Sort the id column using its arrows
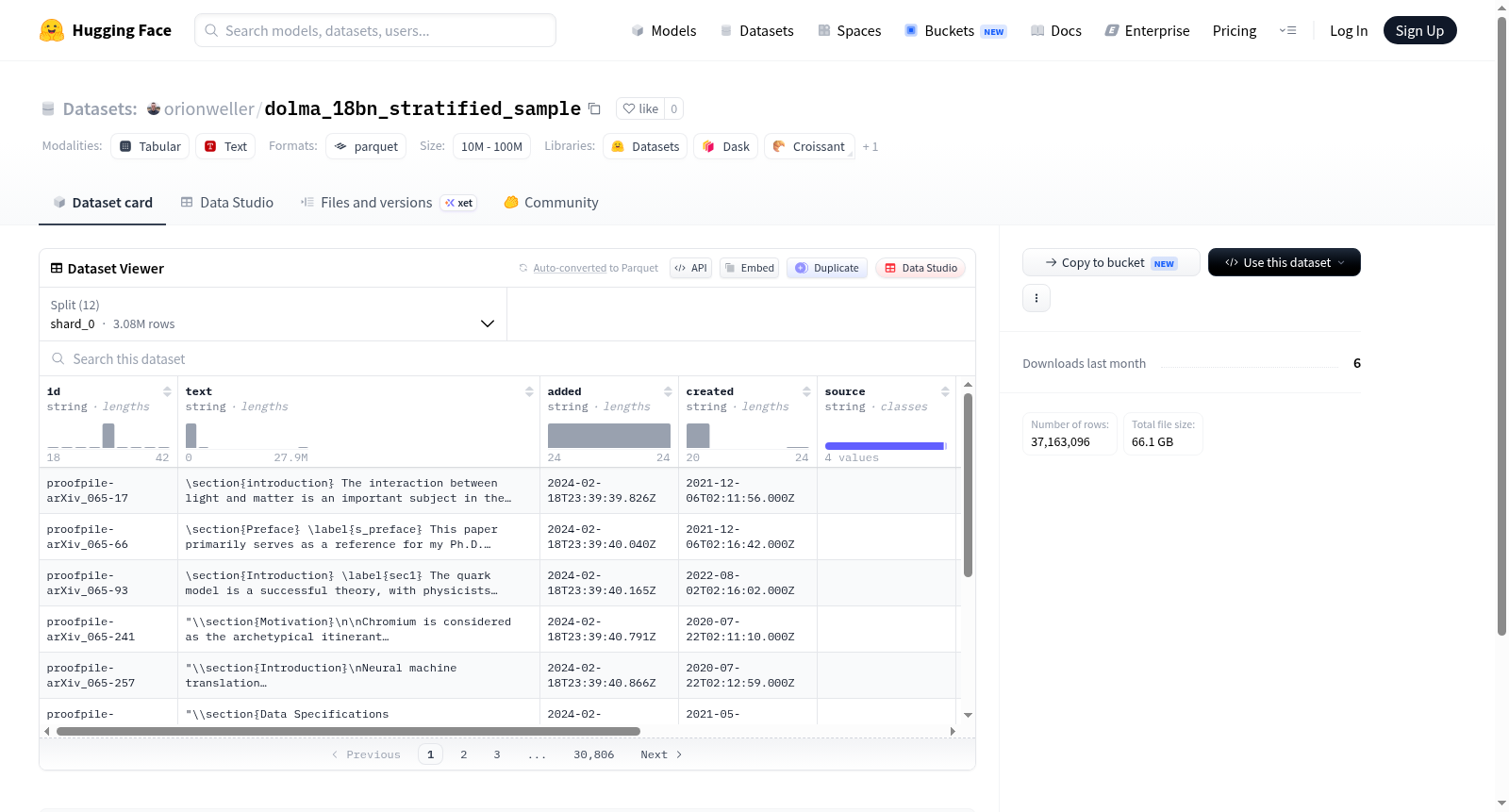Viewport: 1509px width, 812px height. click(167, 391)
